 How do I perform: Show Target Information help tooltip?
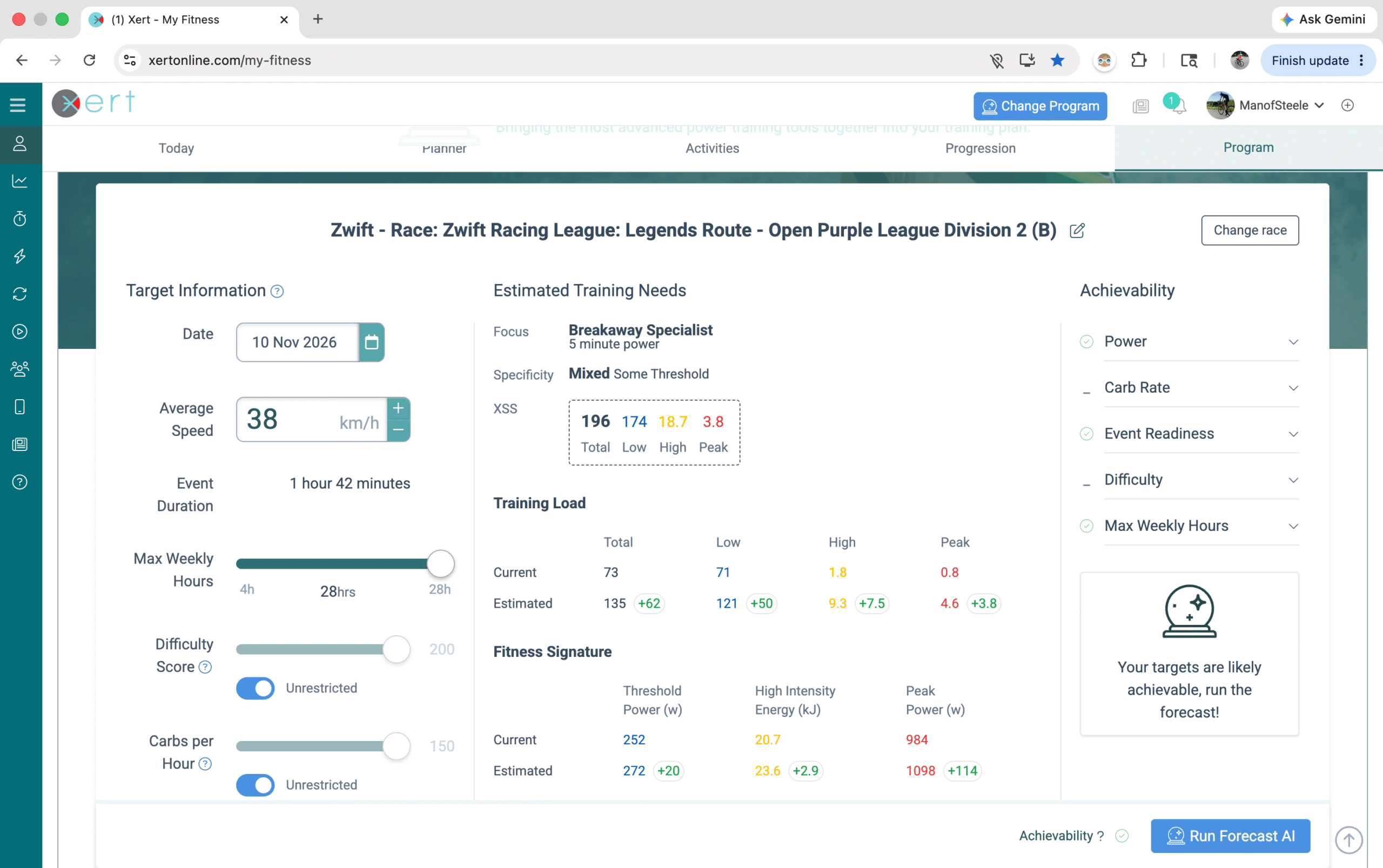(277, 292)
